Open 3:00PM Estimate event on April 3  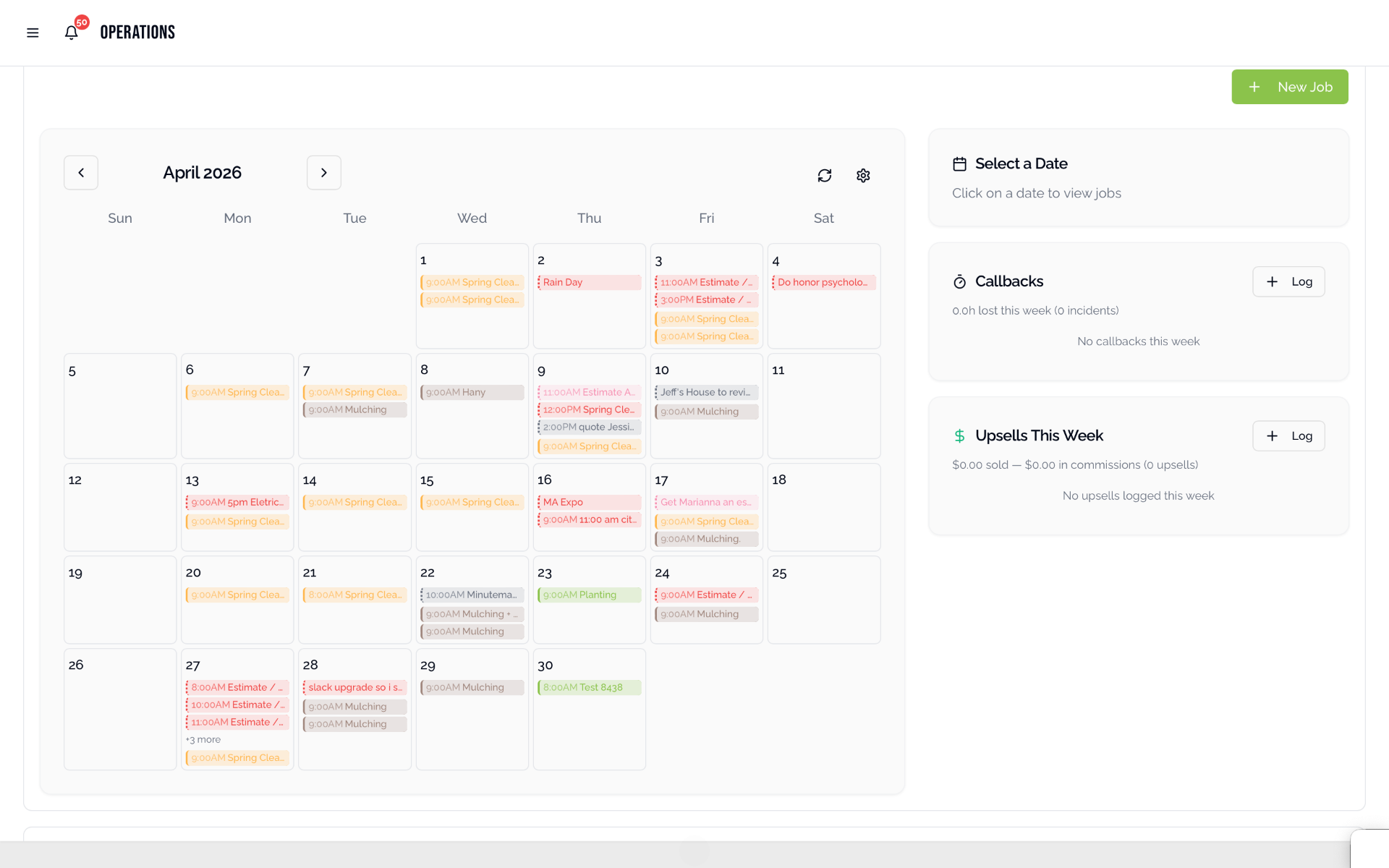tap(707, 299)
